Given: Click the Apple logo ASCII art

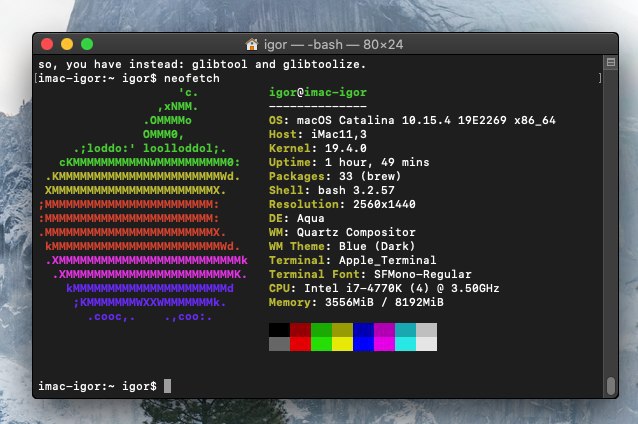Looking at the screenshot, I should click(x=143, y=204).
